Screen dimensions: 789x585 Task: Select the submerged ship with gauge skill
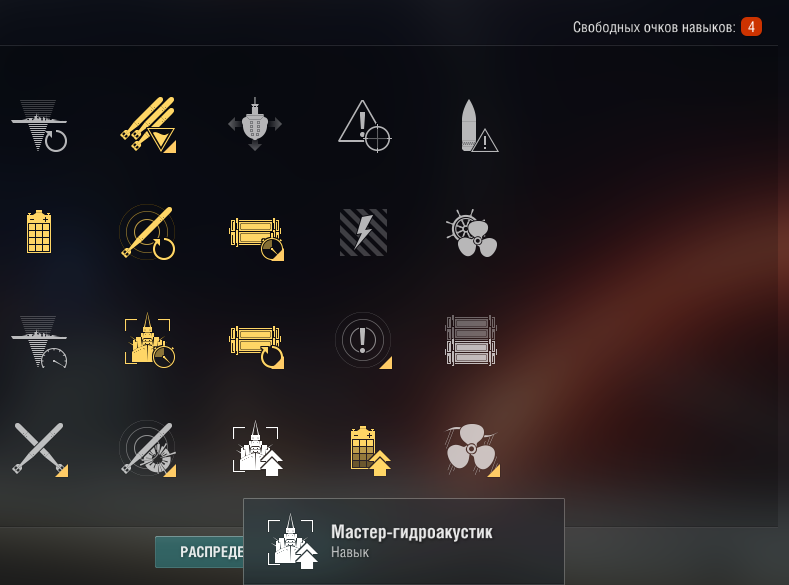[x=39, y=342]
